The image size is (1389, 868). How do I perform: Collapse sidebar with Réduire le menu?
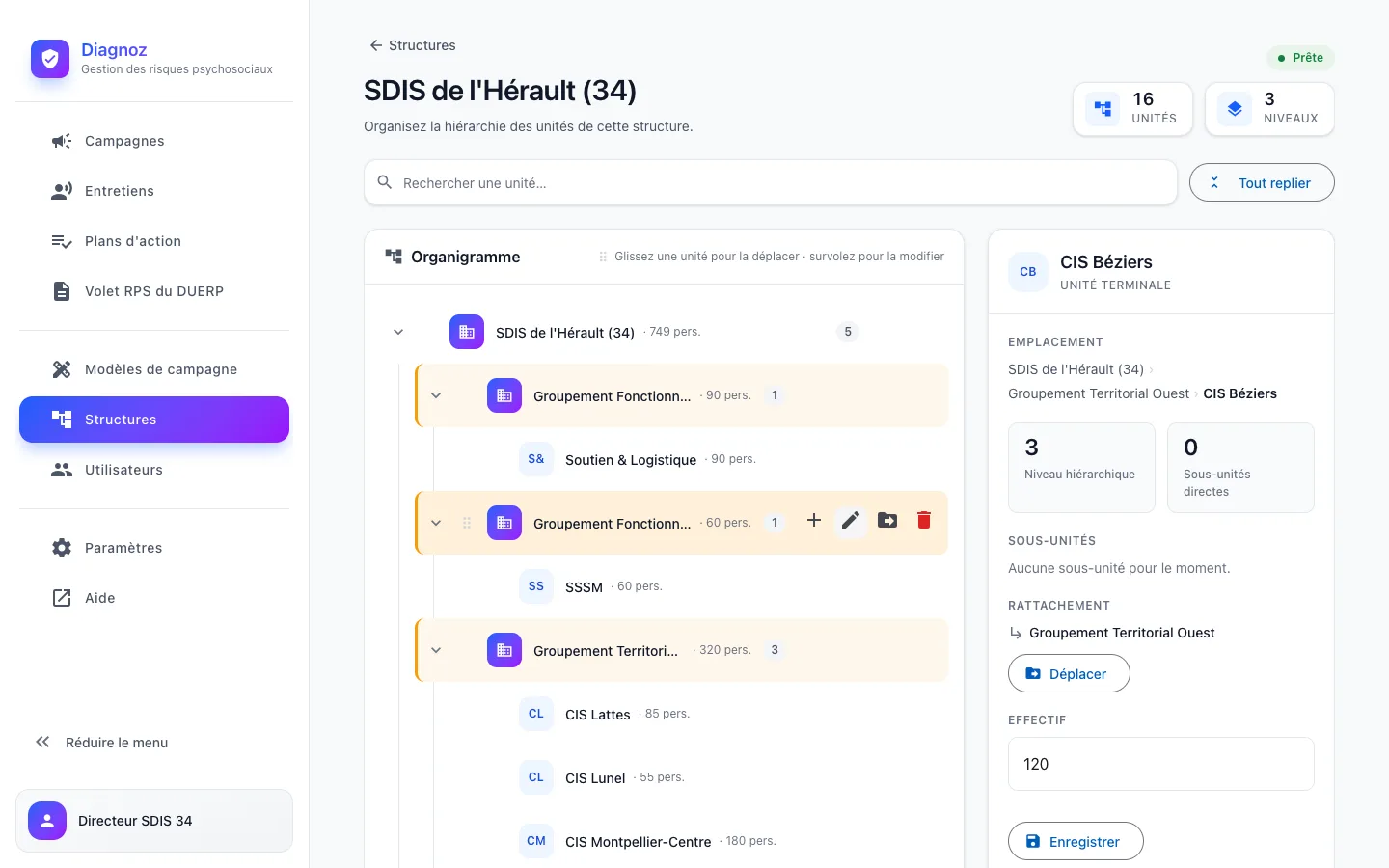click(x=154, y=743)
